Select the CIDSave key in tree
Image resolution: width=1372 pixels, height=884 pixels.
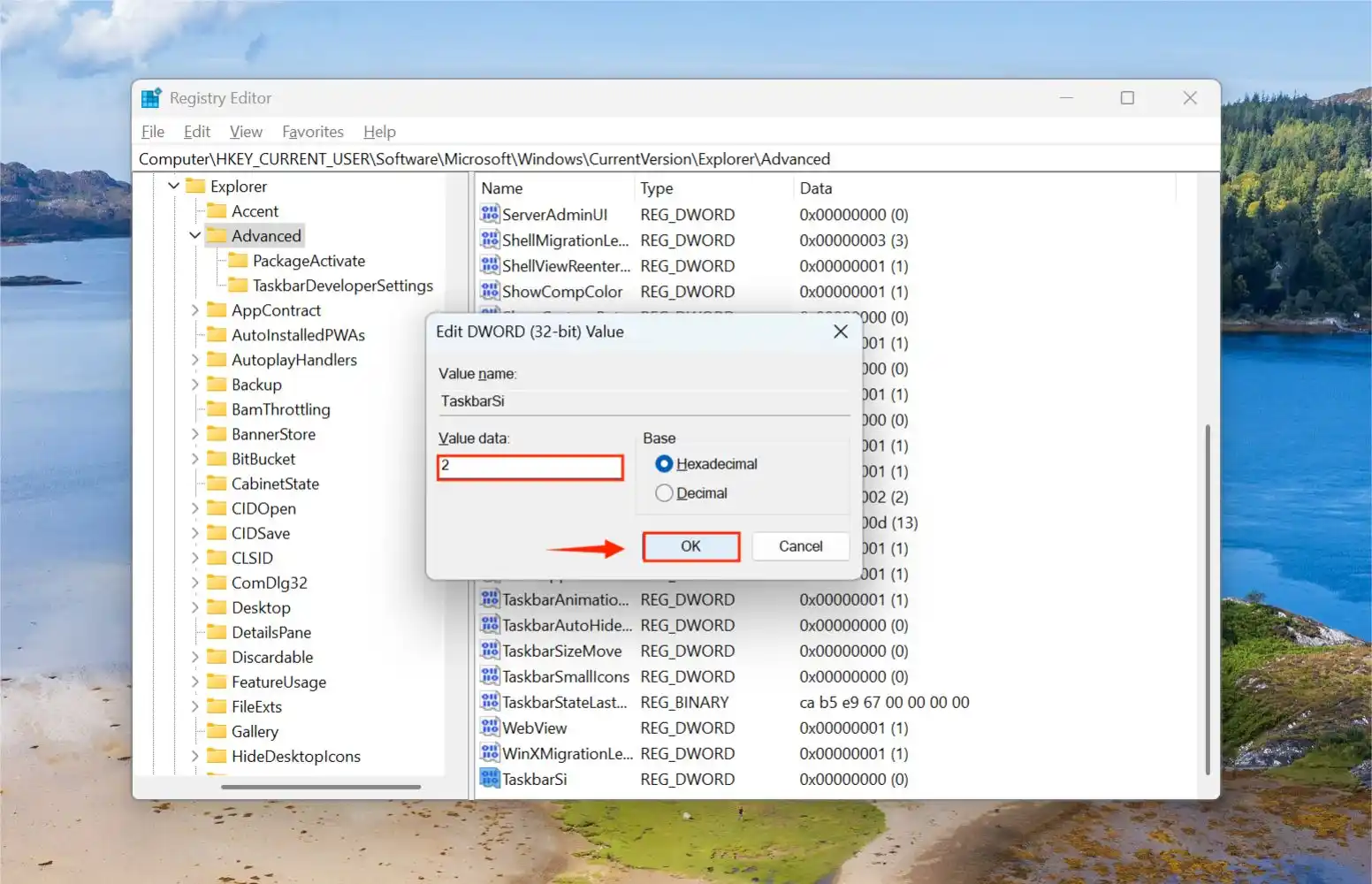(260, 532)
